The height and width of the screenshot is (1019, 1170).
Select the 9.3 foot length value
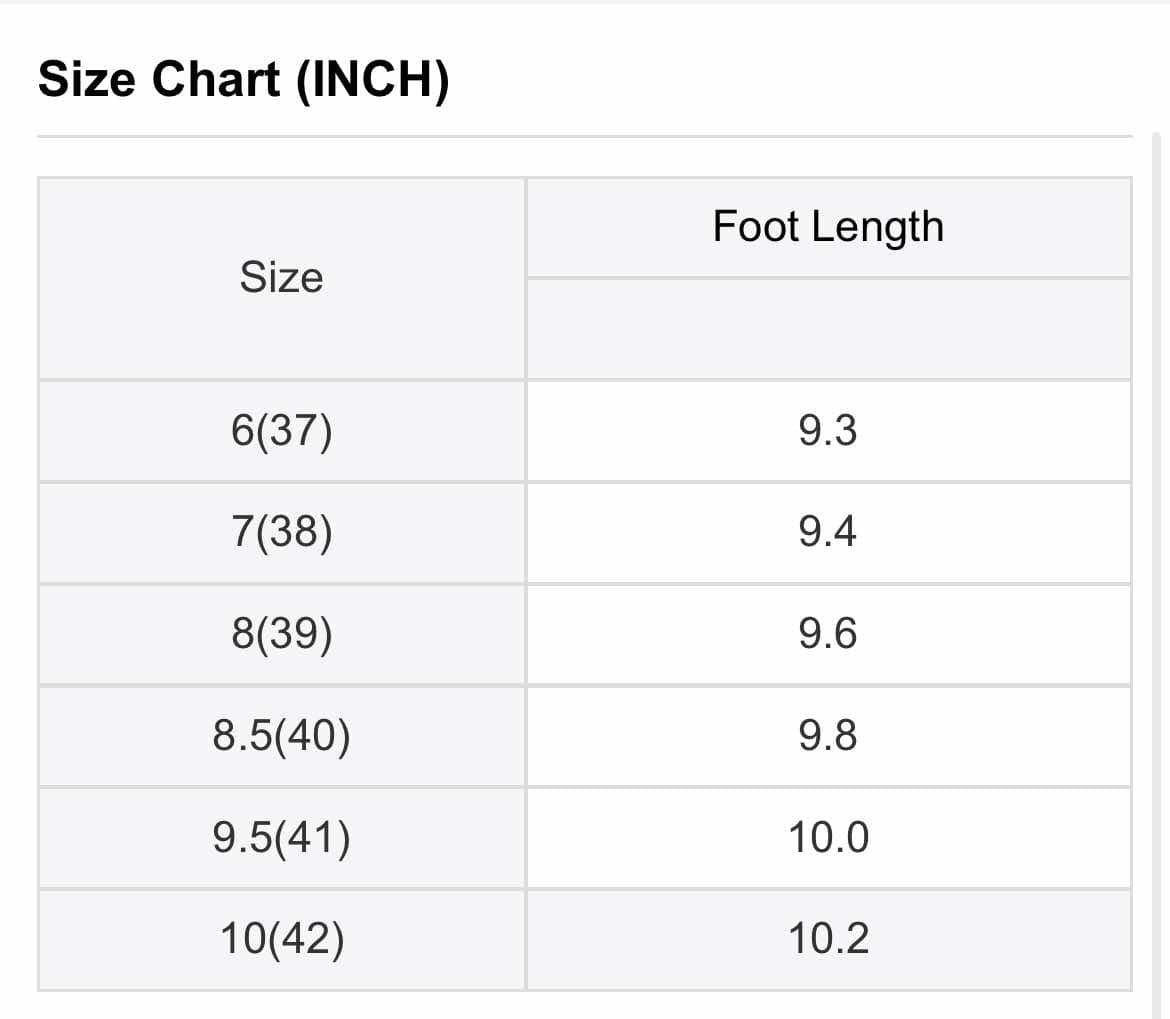(828, 431)
